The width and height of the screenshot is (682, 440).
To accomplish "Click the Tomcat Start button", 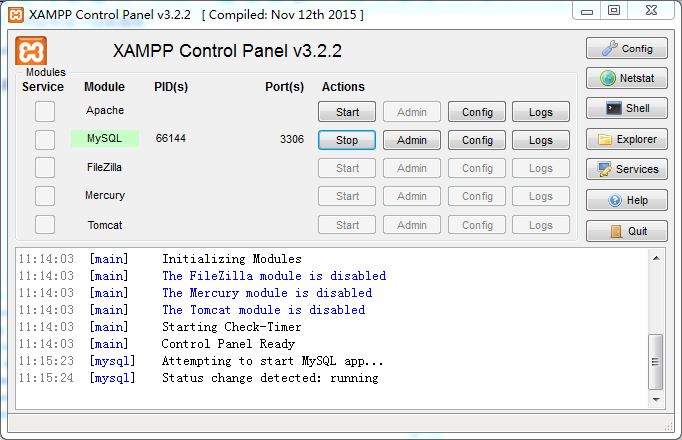I will point(347,225).
